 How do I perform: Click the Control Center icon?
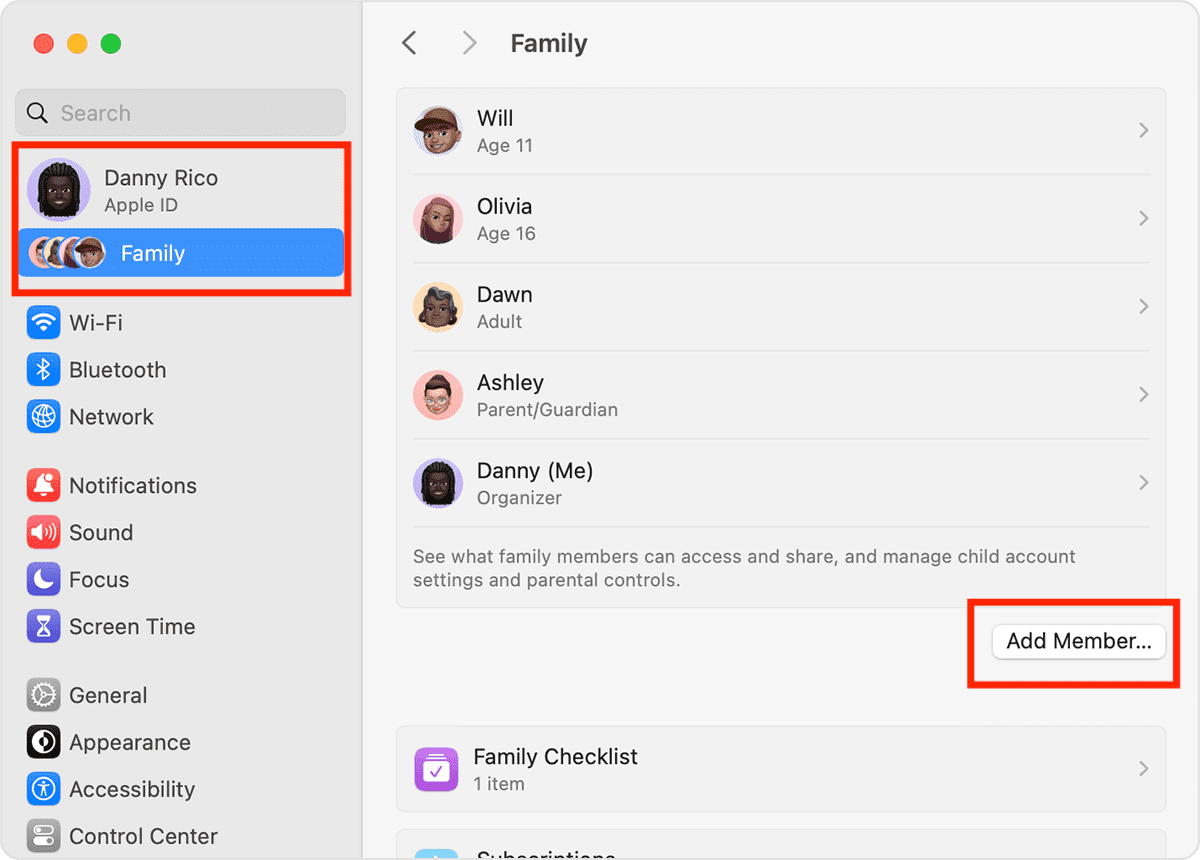tap(43, 836)
